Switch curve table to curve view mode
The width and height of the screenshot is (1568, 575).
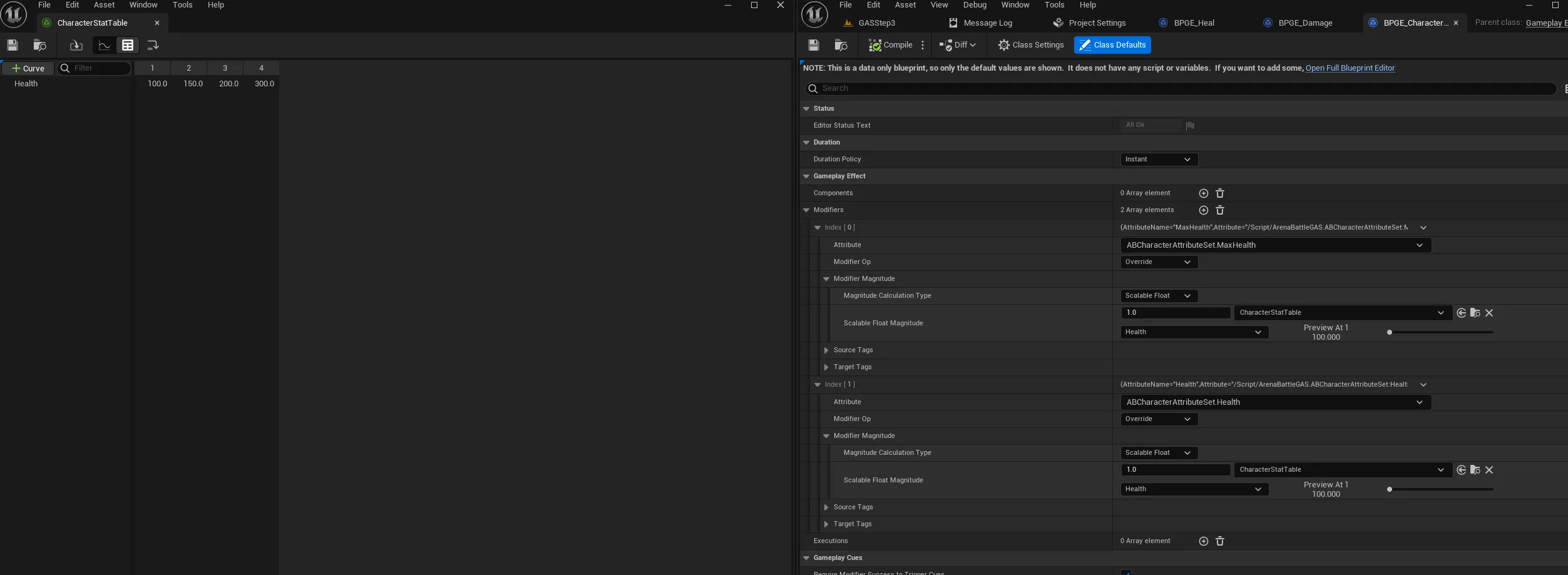[105, 45]
